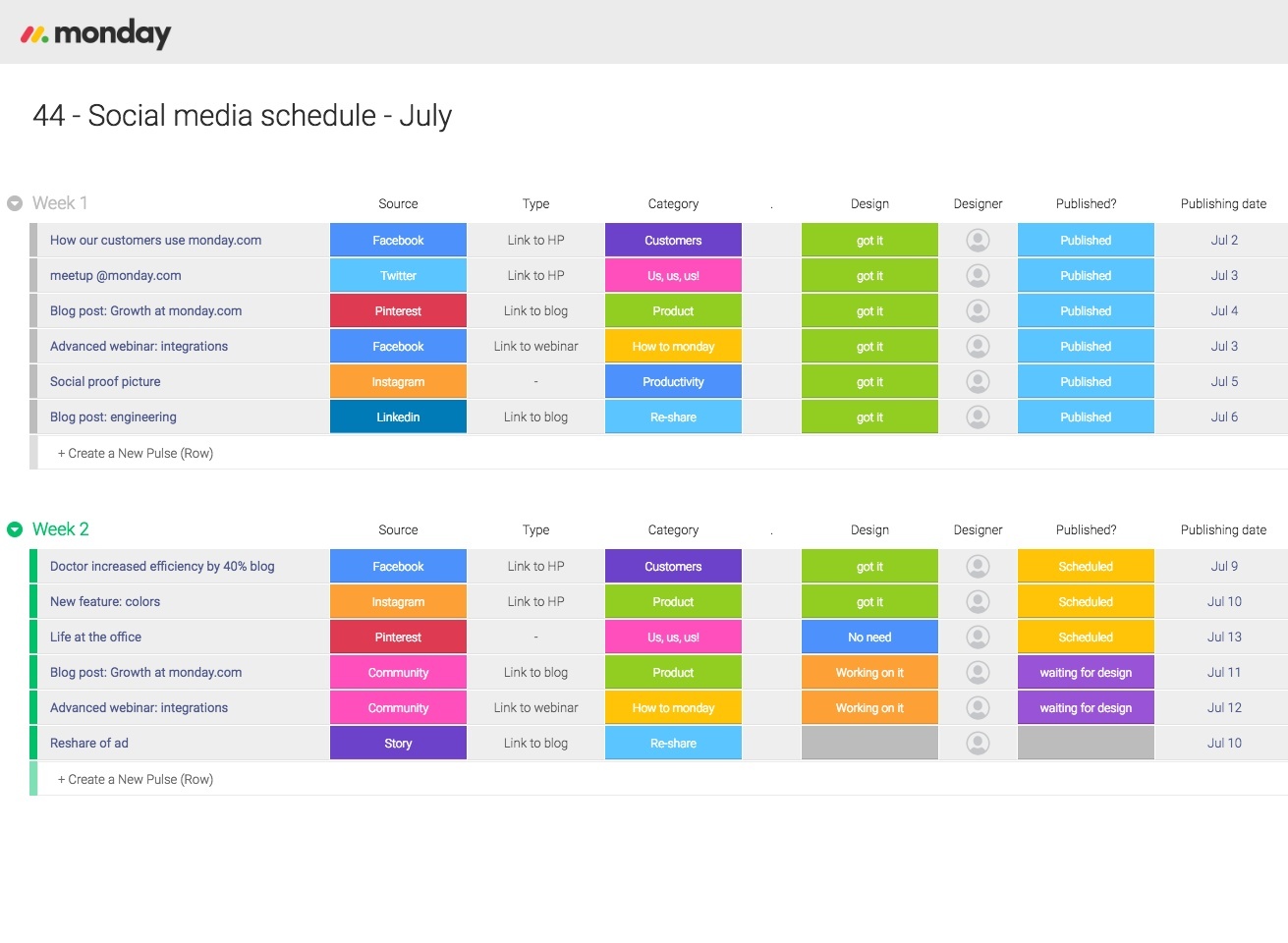Open designer avatar for Life at the office row
This screenshot has width=1288, height=943.
[x=978, y=638]
